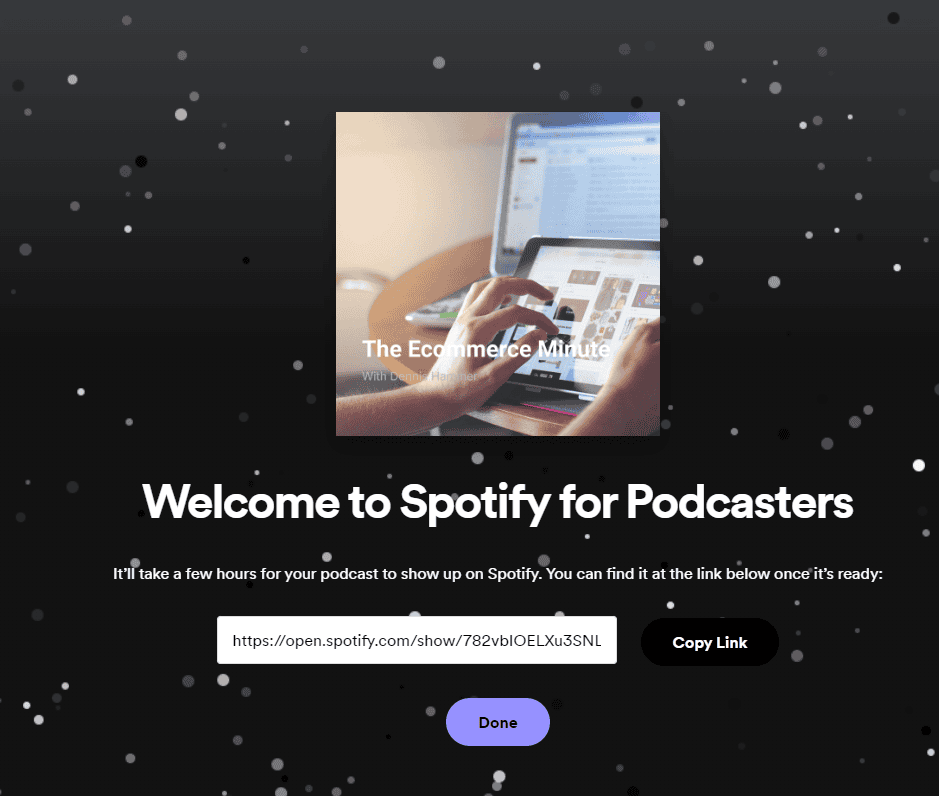Click the word "Spotify" in the large heading
Viewport: 939px width, 796px height.
pyautogui.click(x=475, y=503)
